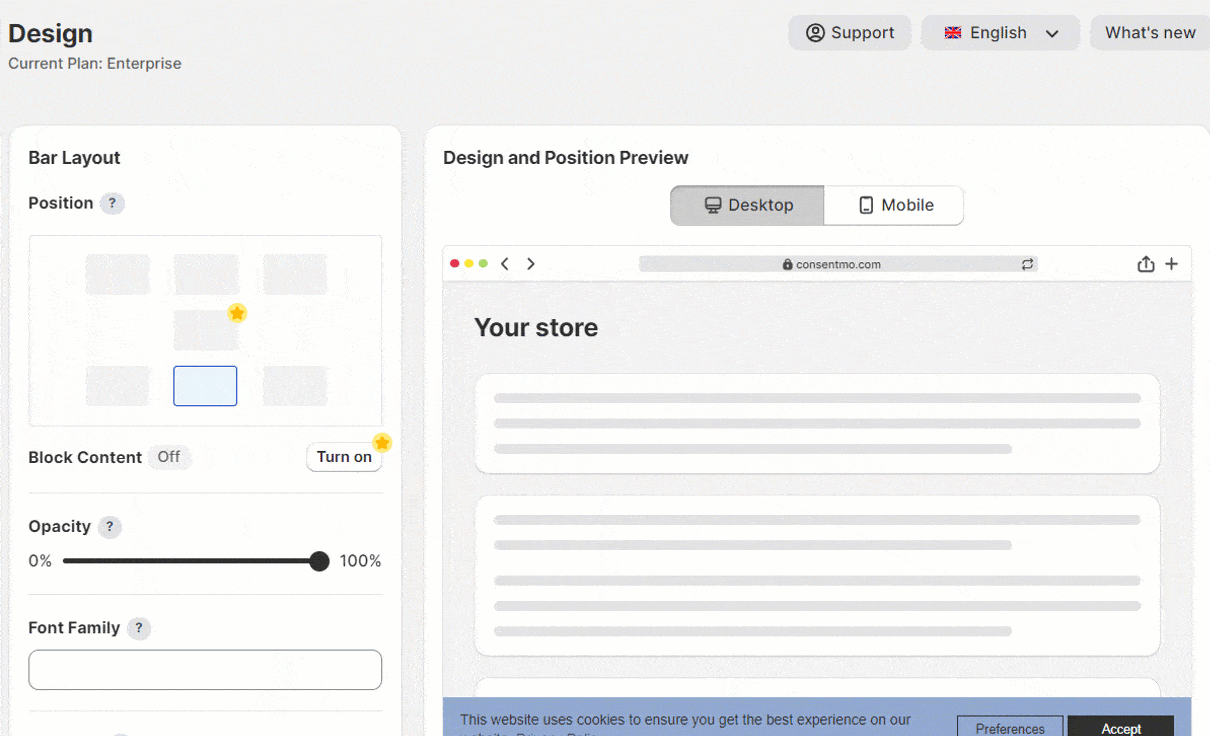The image size is (1210, 736).
Task: Click the back arrow in preview browser
Action: click(505, 264)
